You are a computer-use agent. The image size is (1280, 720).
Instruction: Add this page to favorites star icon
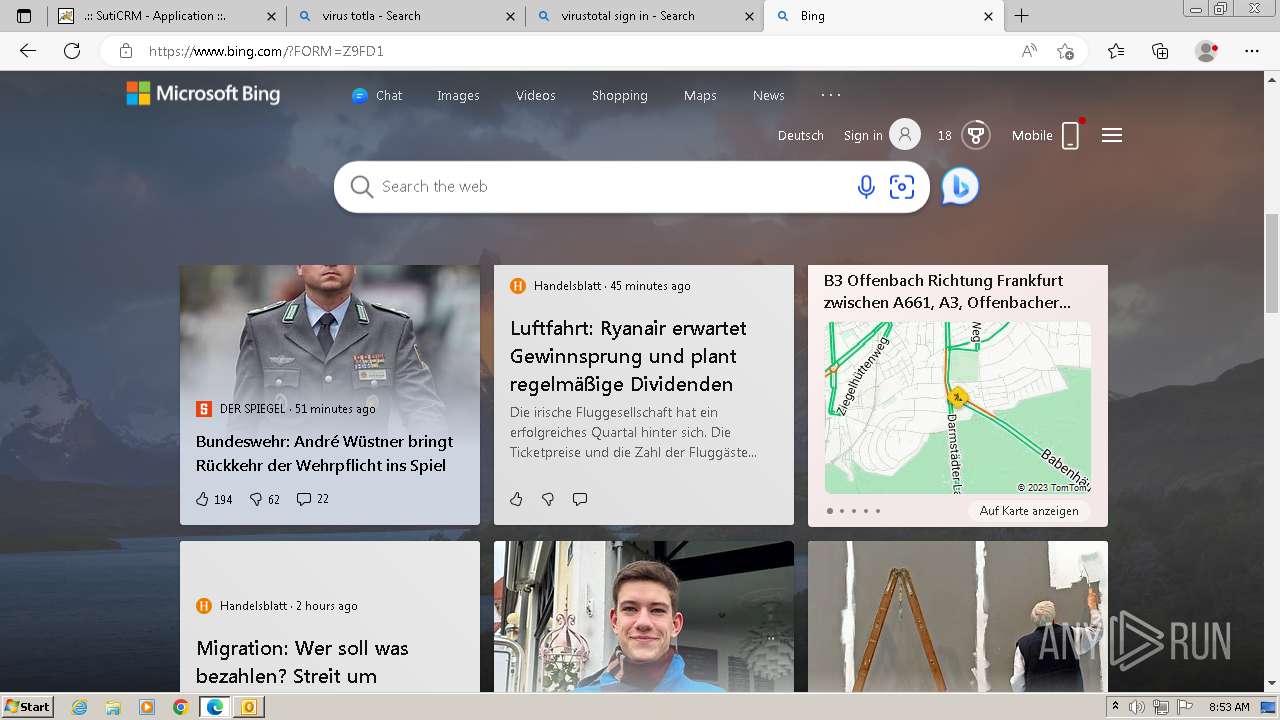click(x=1065, y=51)
